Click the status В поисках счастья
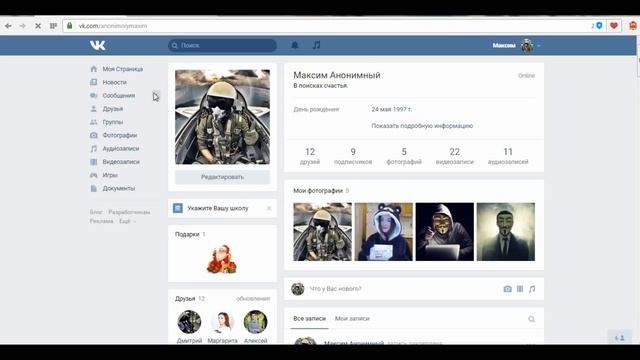Image resolution: width=640 pixels, height=360 pixels. [x=320, y=86]
